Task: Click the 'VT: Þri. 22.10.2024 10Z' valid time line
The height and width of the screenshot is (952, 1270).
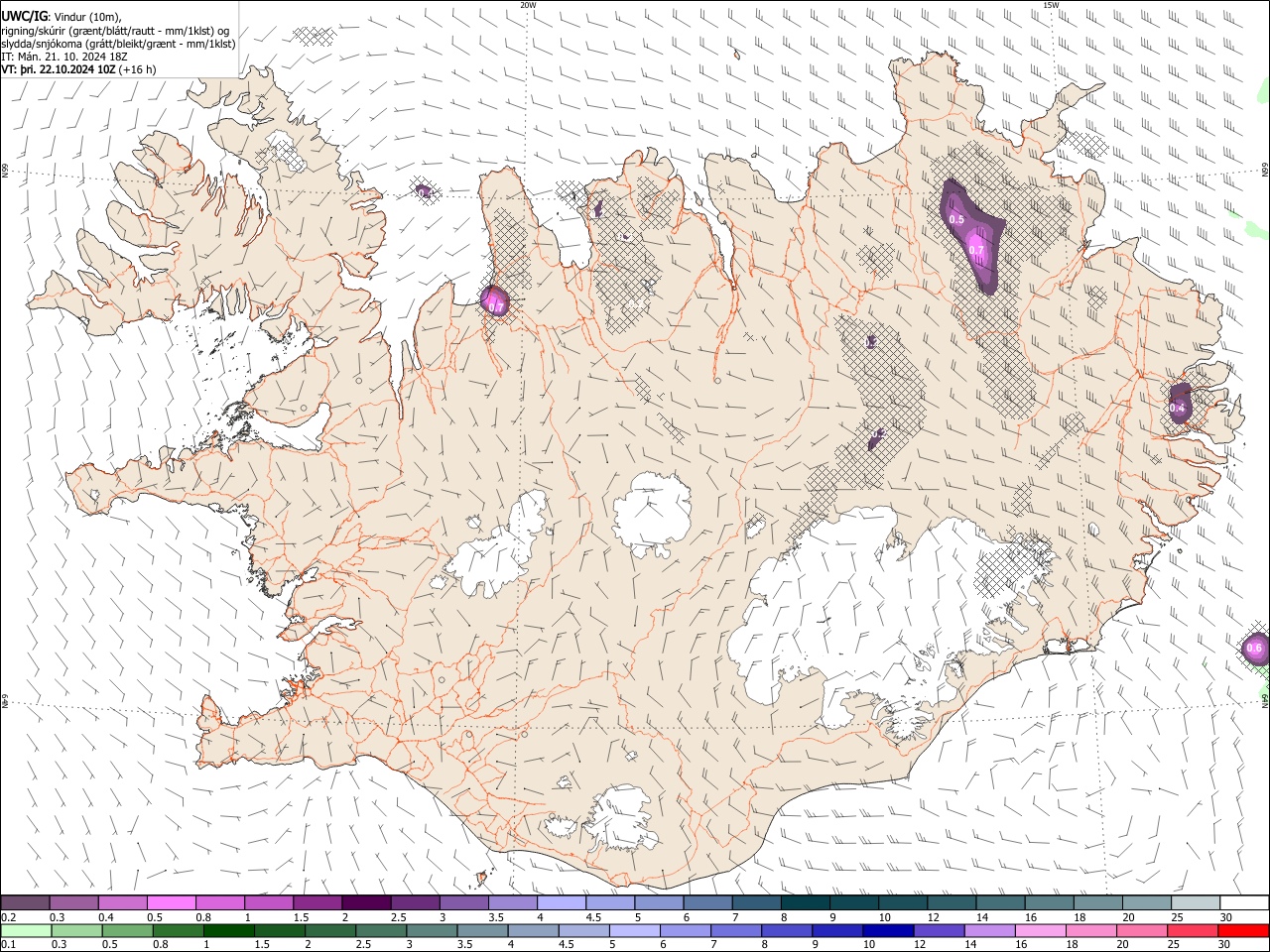Action: [60, 69]
